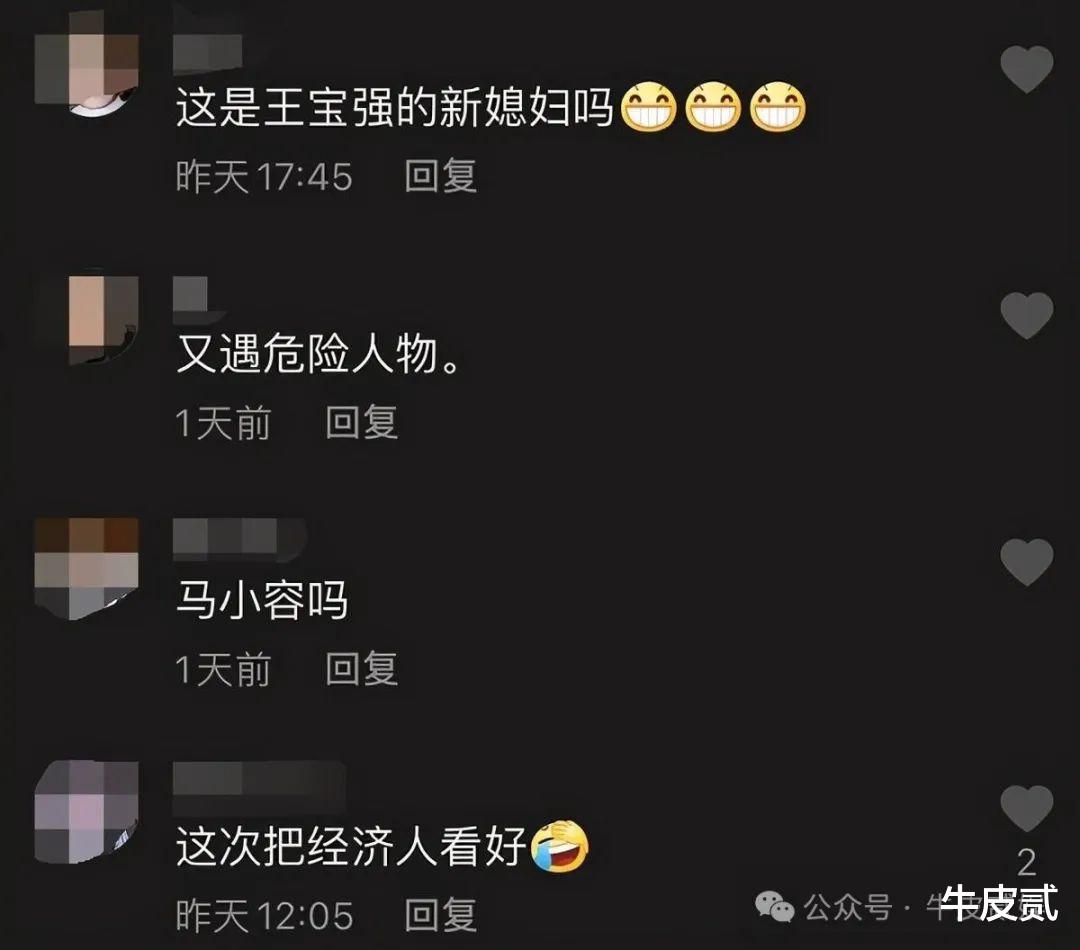
Task: Like the 王宝强的新媳妇 comment with its heart icon
Action: (x=1026, y=70)
